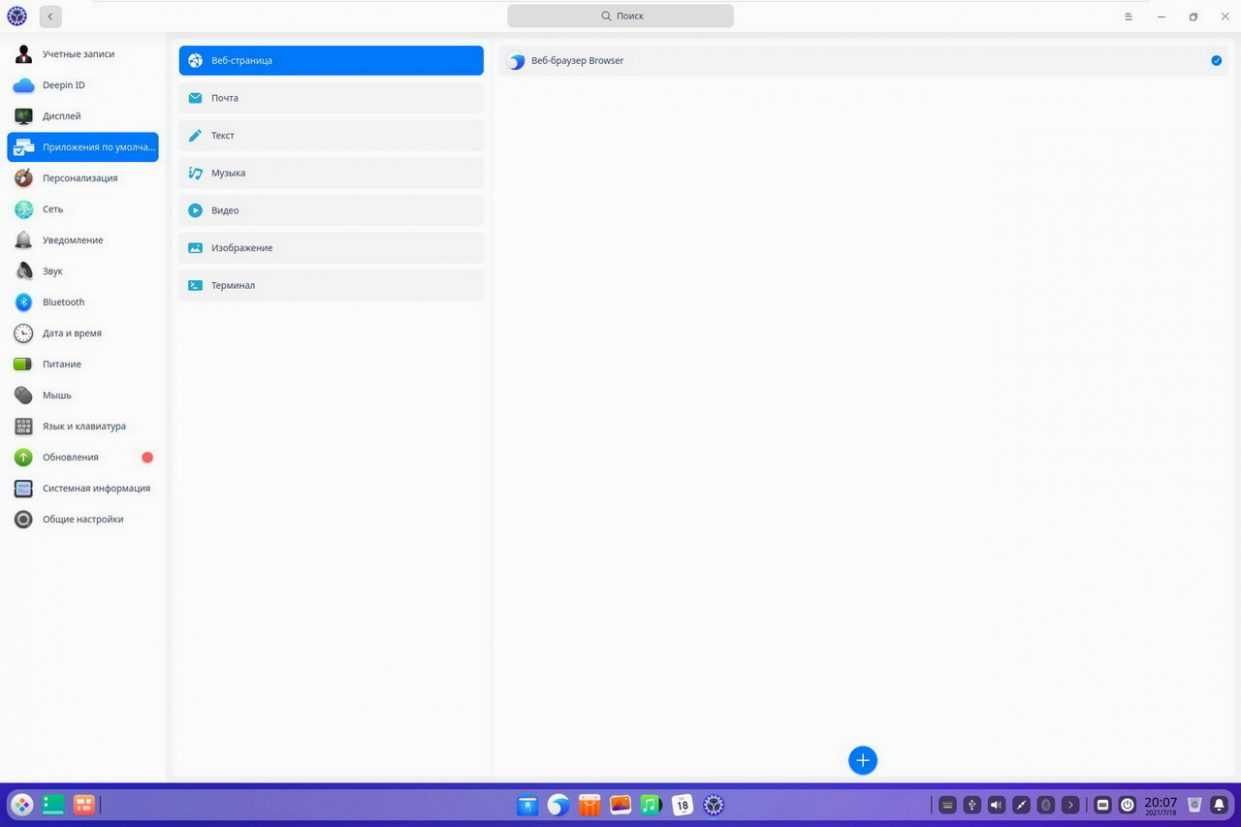Open Питание power settings

[x=83, y=364]
